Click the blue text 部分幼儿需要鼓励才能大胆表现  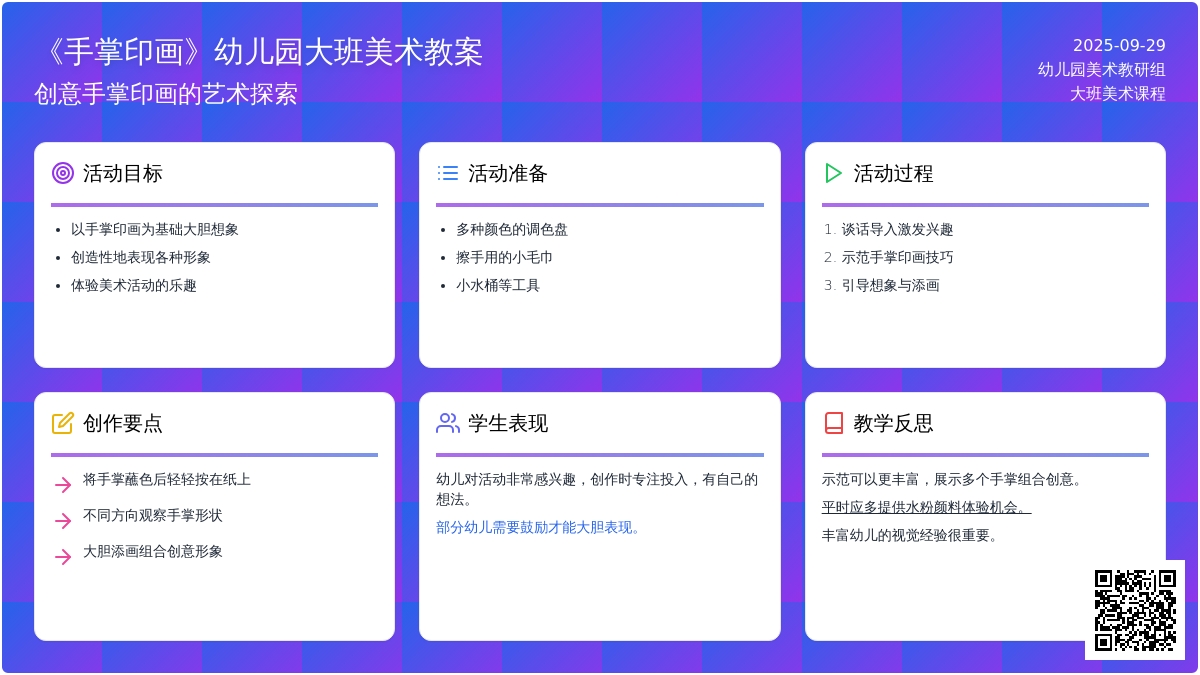pos(539,527)
